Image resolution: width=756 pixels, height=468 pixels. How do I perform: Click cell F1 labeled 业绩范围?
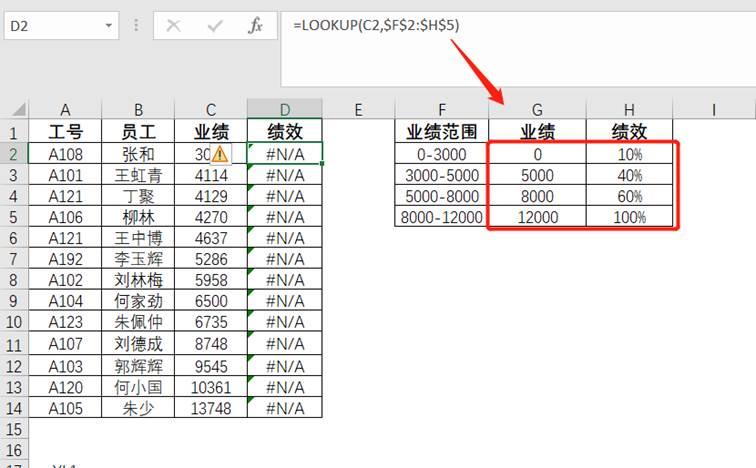point(442,131)
